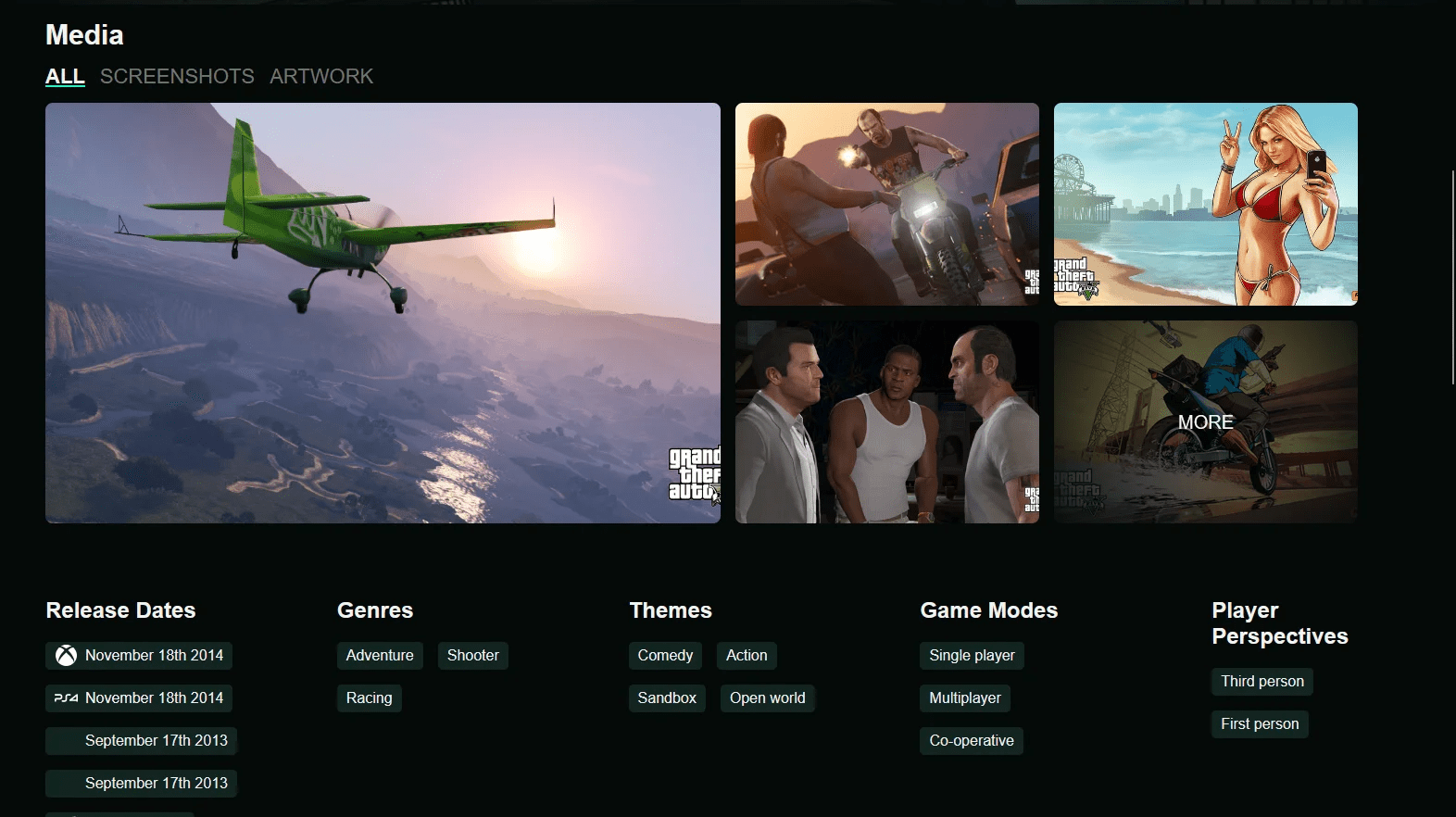Click the Shooter genre tag
1456x817 pixels.
coord(472,656)
